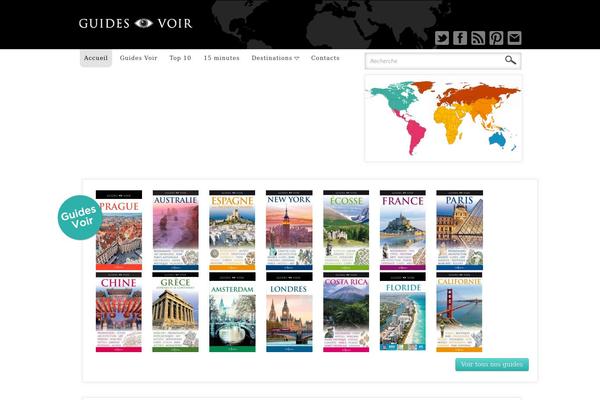Open the Paris guide cover

[460, 230]
